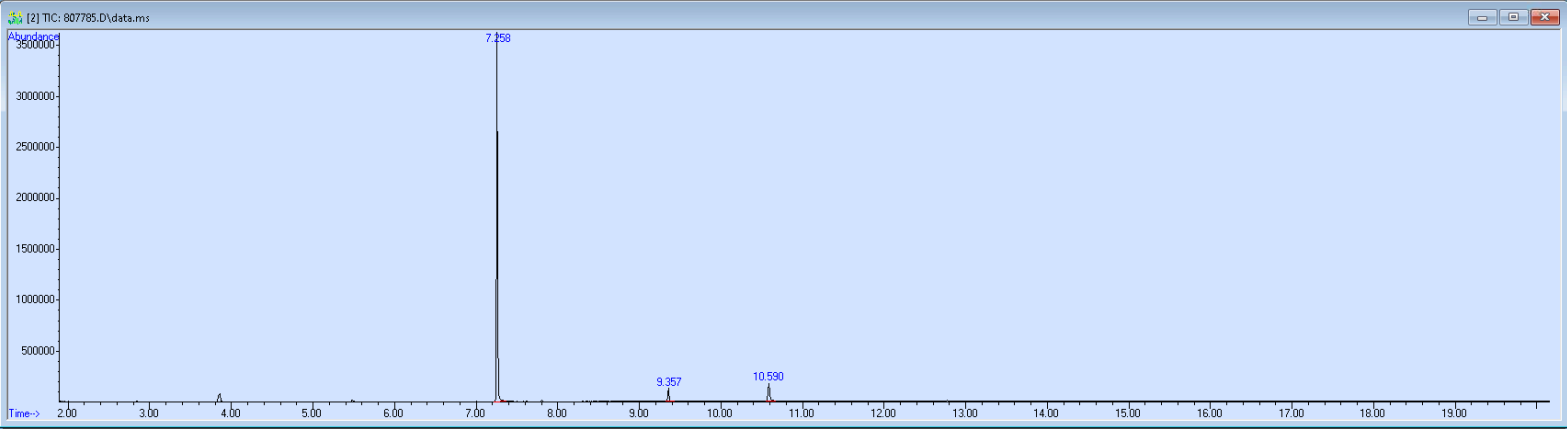The width and height of the screenshot is (1567, 429).
Task: Click the 8.00 time axis label
Action: click(556, 412)
